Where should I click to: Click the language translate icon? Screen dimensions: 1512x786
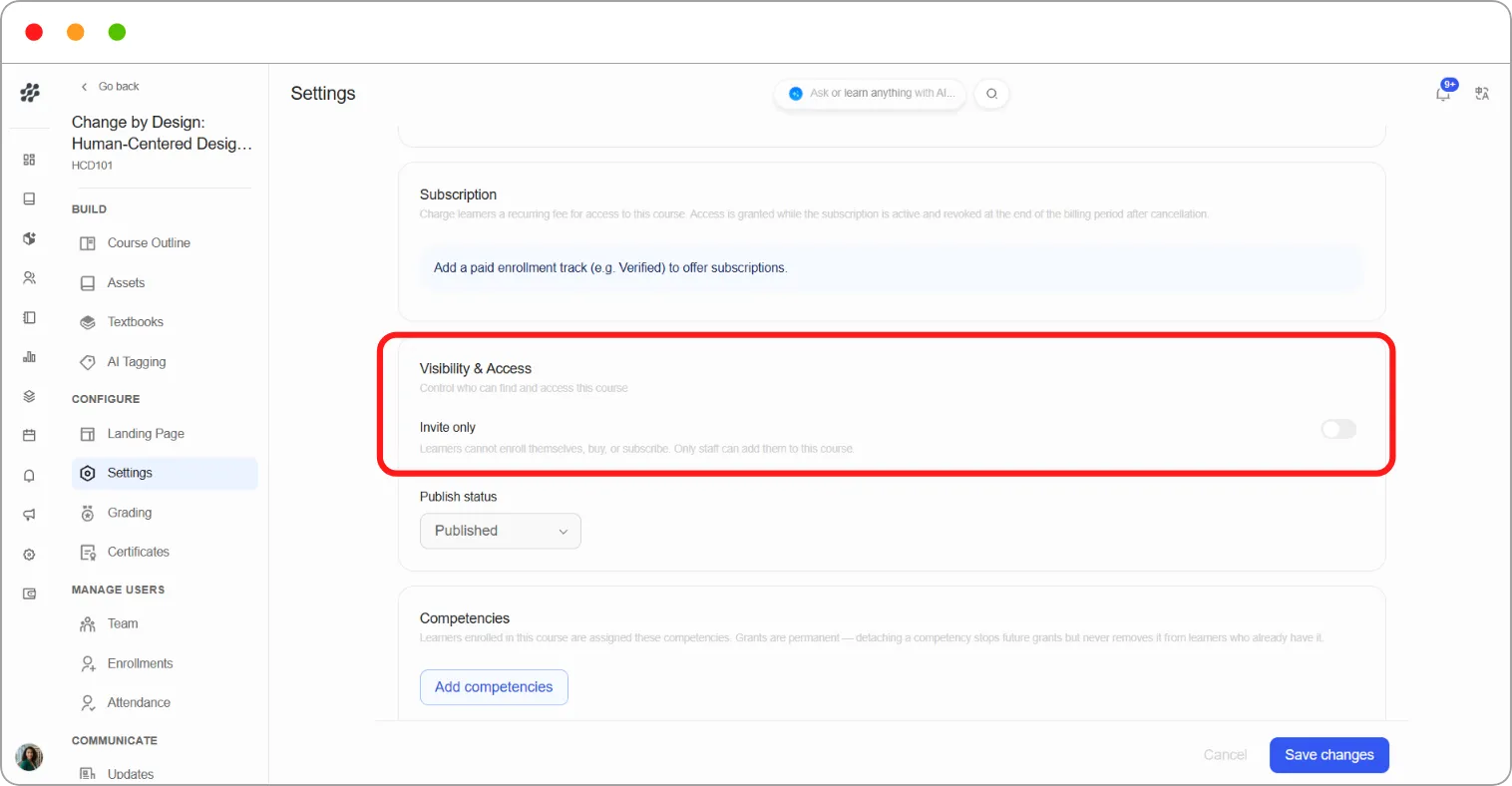[1482, 93]
